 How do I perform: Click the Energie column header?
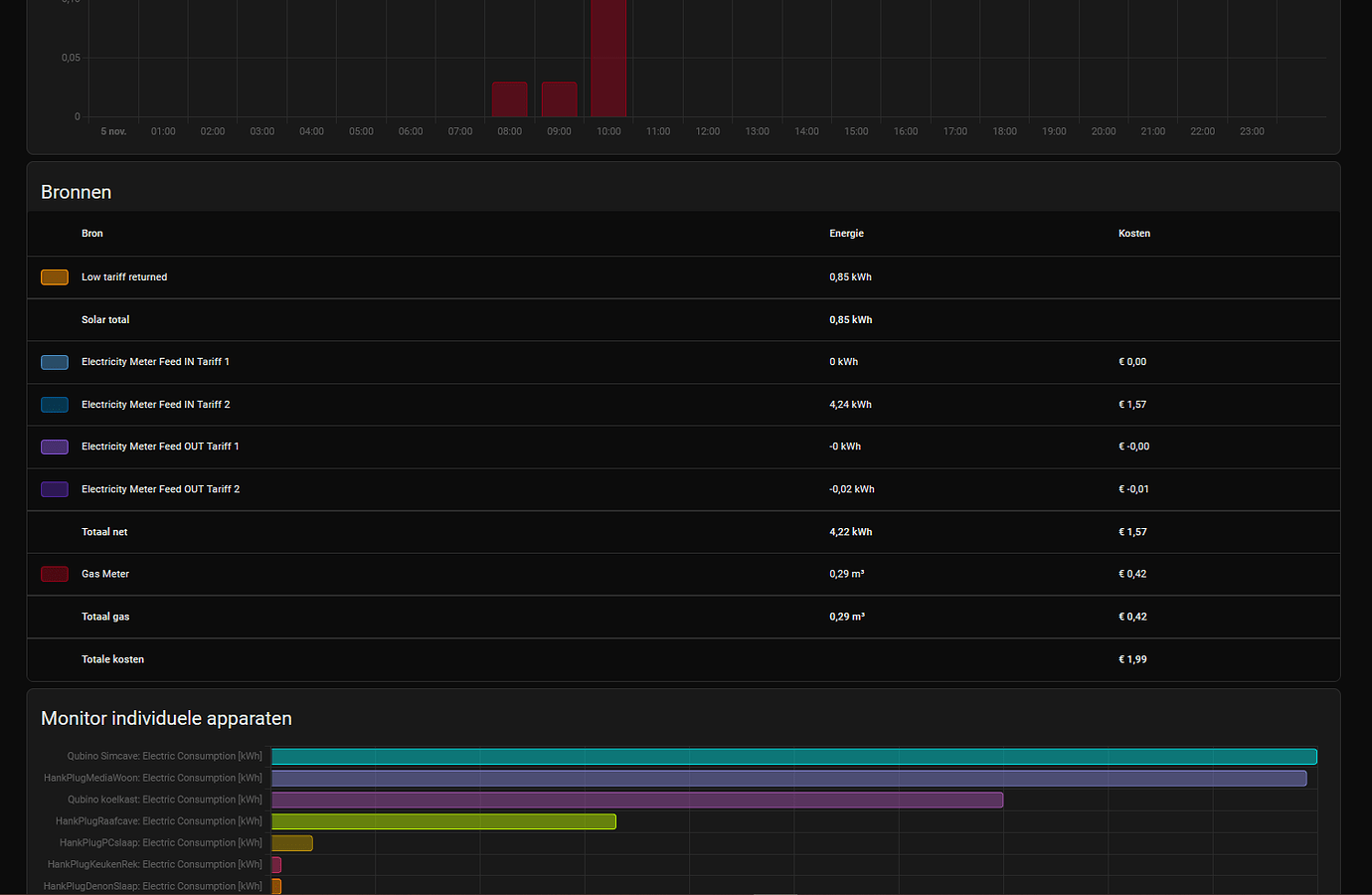(847, 234)
